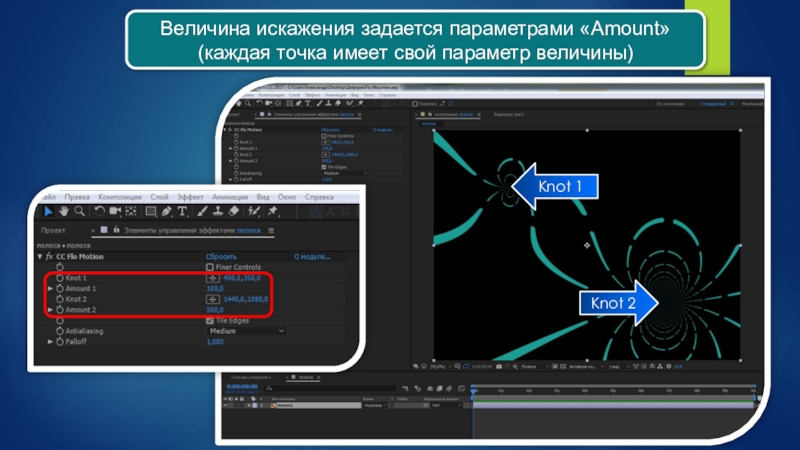Click the timeline current time 0:00:00:00

point(242,387)
